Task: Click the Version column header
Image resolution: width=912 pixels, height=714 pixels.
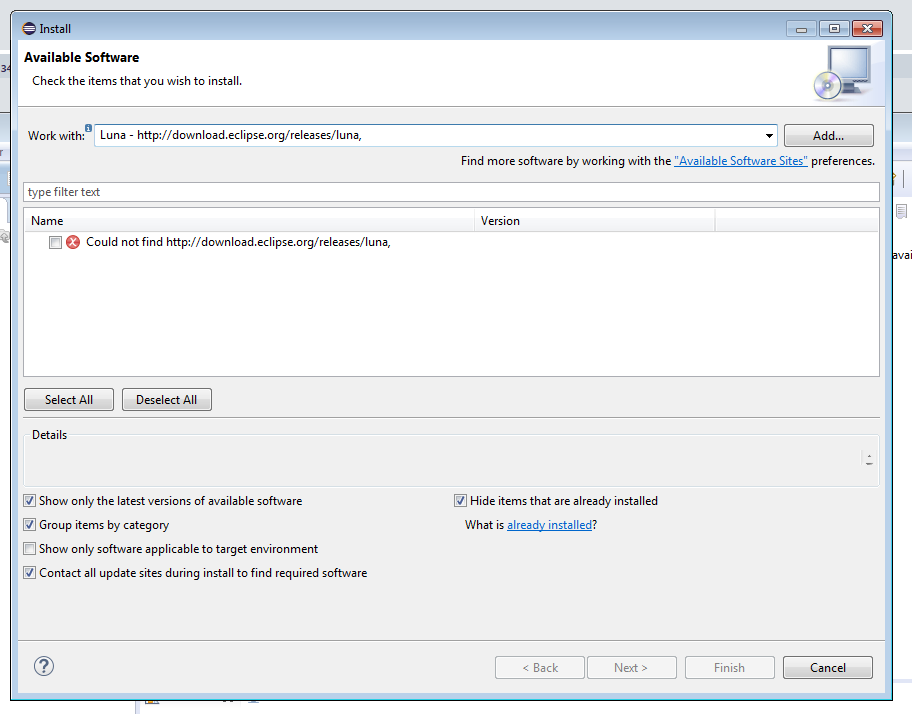Action: [594, 221]
